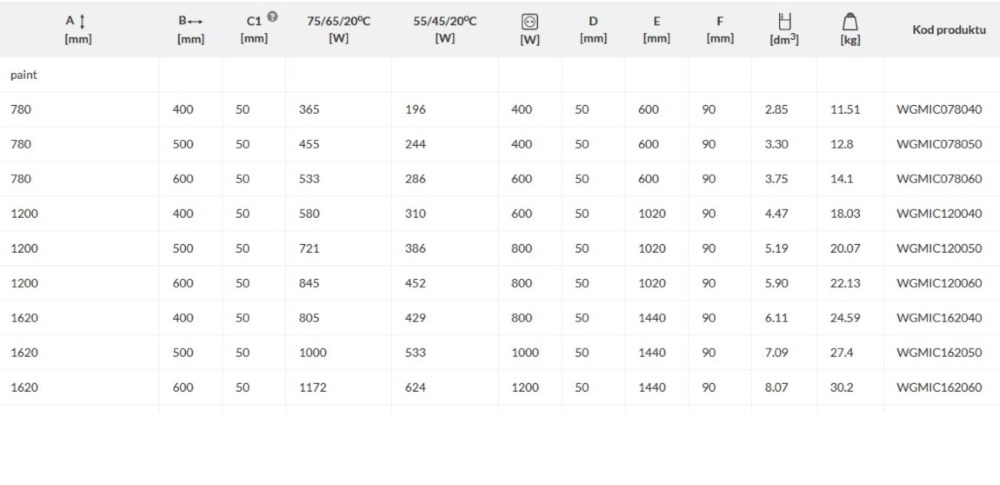Click the width arrow icon beside B
Viewport: 1000px width, 485px height.
click(195, 22)
